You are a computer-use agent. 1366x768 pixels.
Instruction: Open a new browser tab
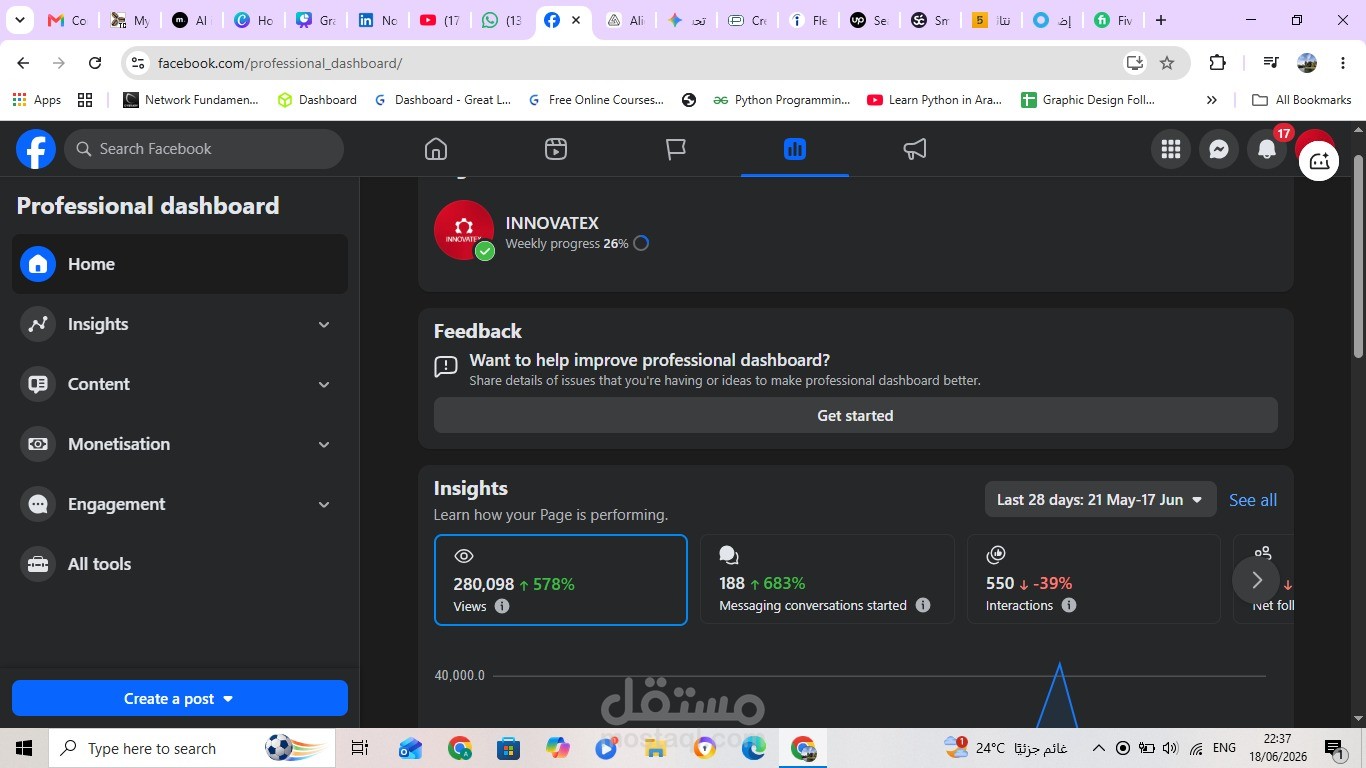pos(1160,20)
